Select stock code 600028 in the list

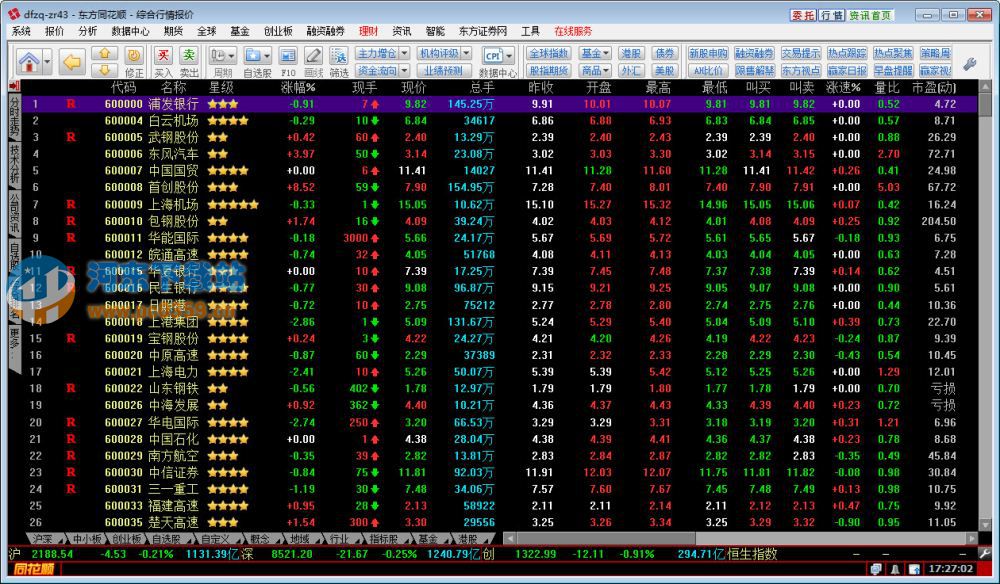click(124, 439)
